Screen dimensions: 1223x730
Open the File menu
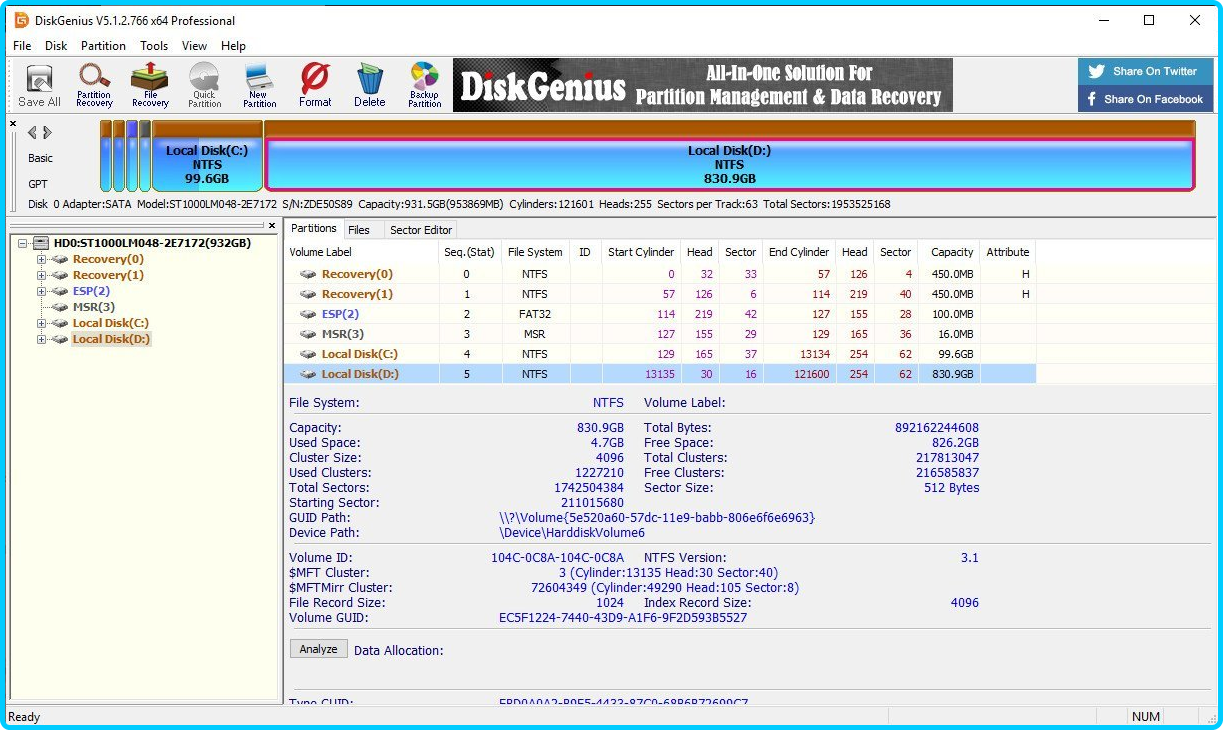[22, 46]
